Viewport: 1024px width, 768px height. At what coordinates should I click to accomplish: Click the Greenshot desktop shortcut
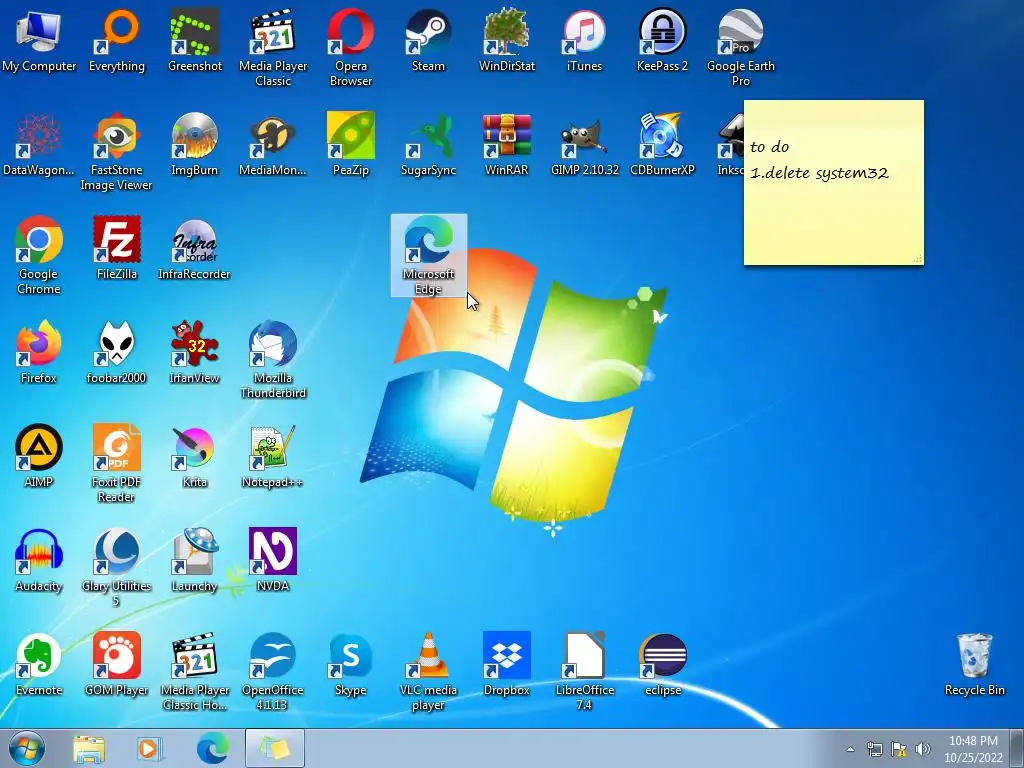(195, 40)
